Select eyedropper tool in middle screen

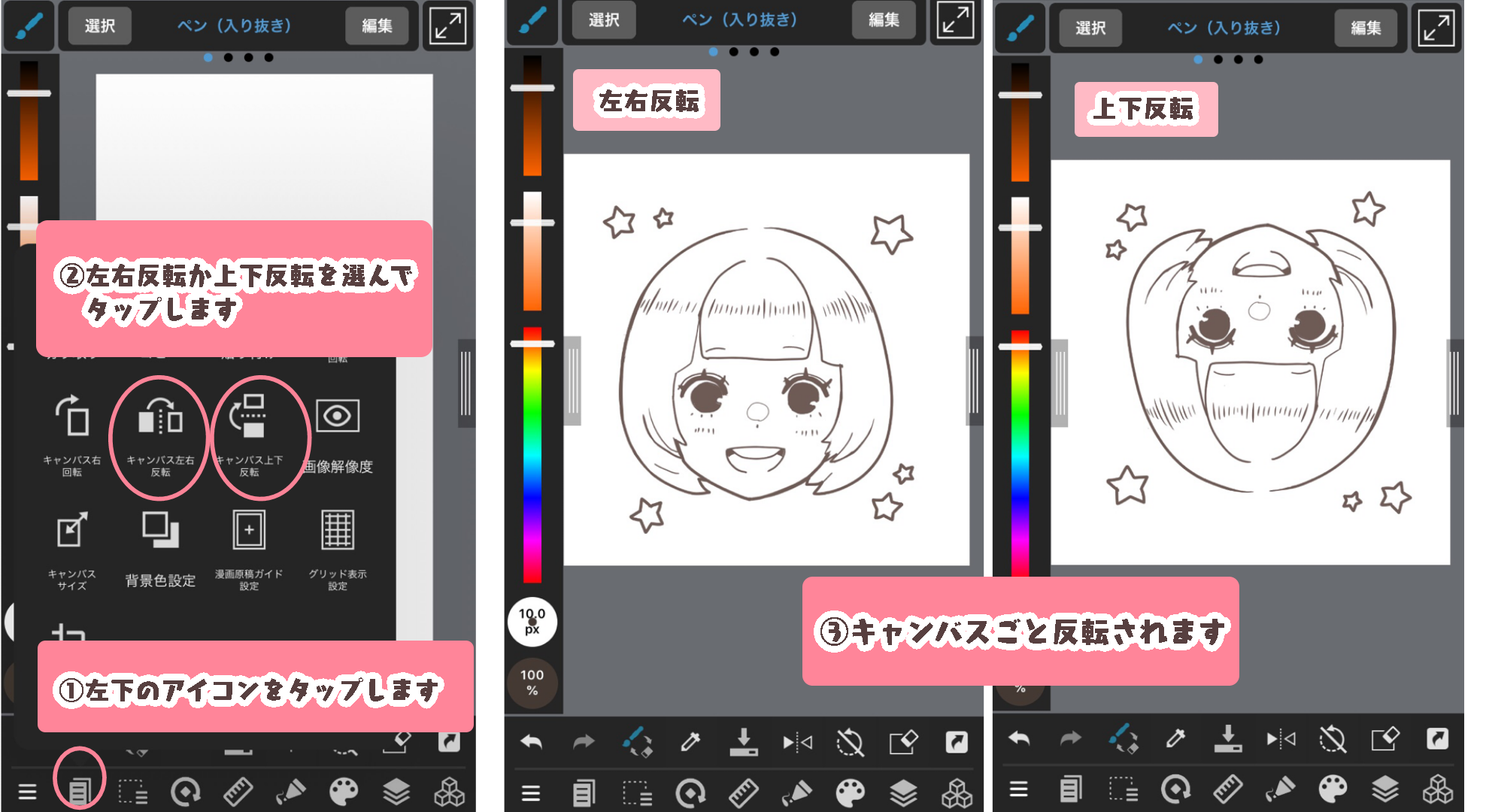click(690, 742)
